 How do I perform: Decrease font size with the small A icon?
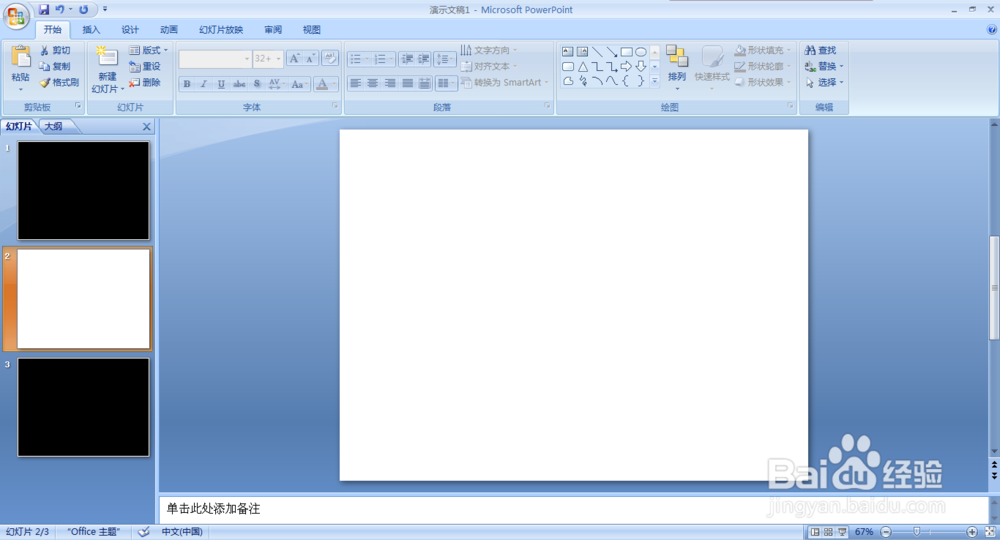(311, 59)
